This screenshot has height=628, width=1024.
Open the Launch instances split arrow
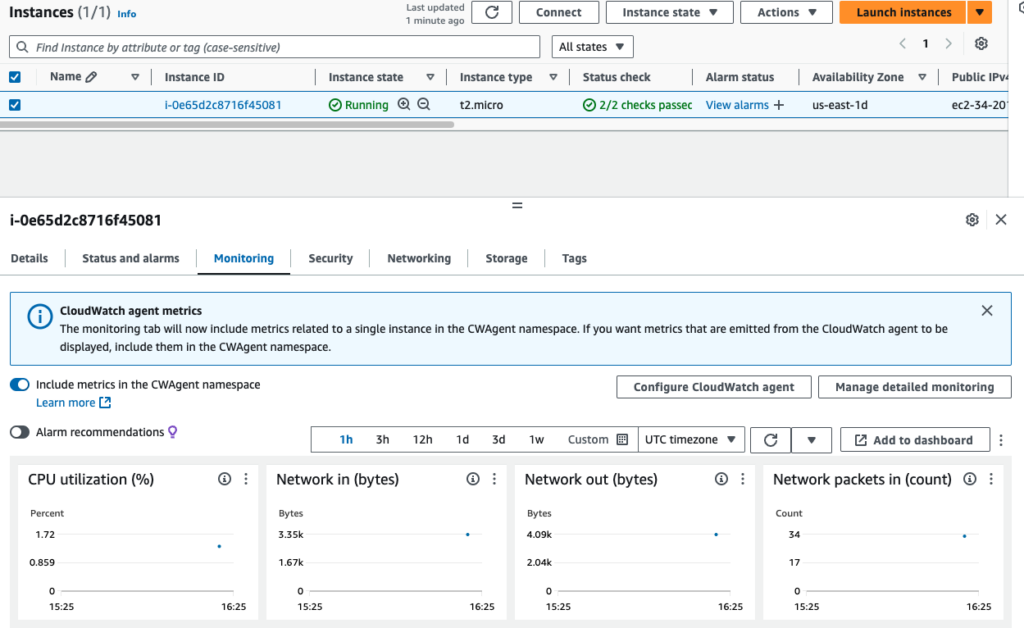[x=980, y=12]
